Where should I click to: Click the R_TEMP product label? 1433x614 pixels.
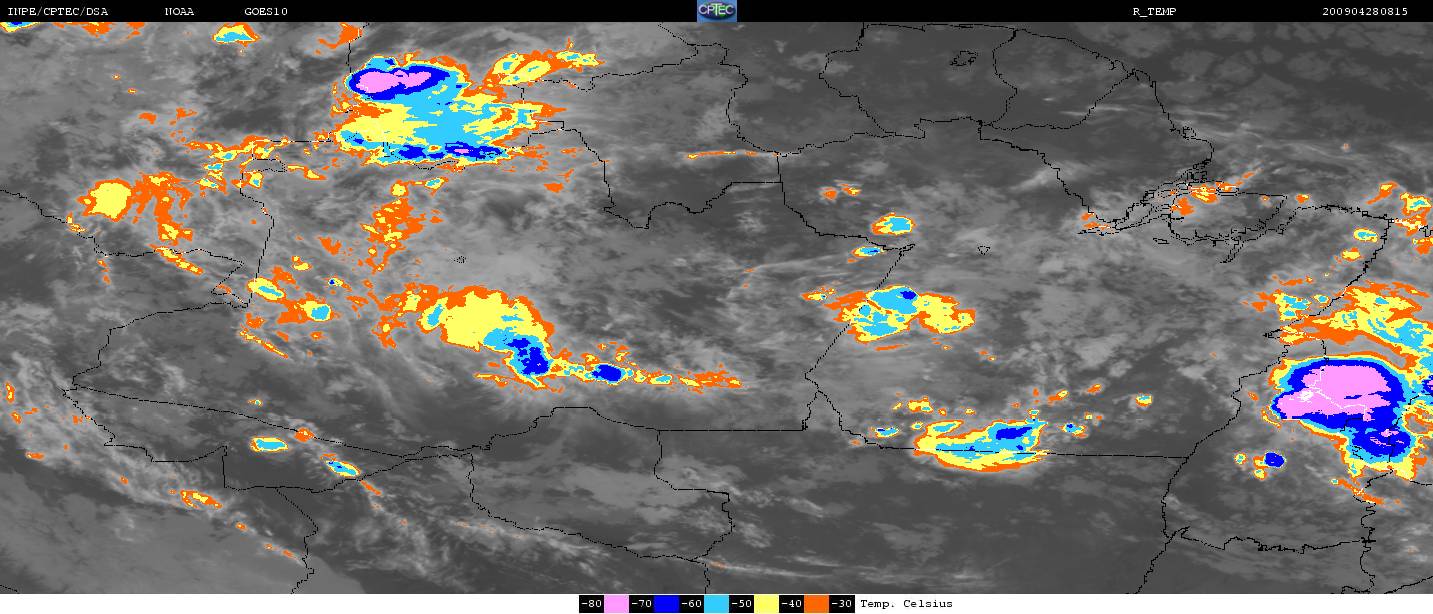[x=1154, y=12]
